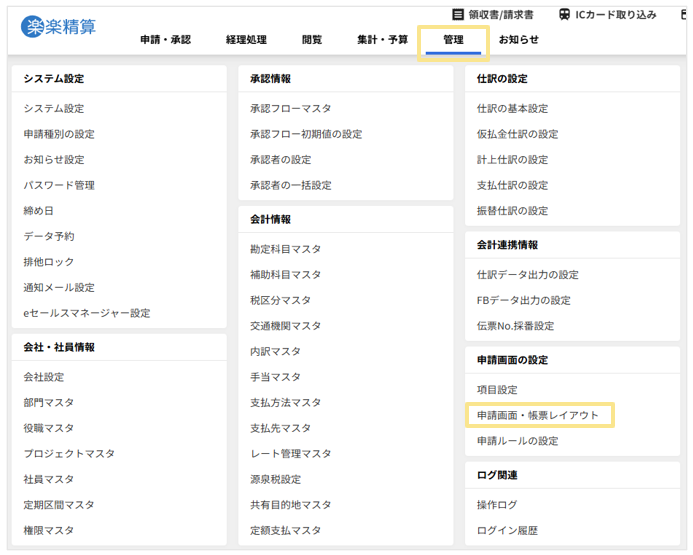Open 内訳マスタ
The image size is (693, 555).
275,352
